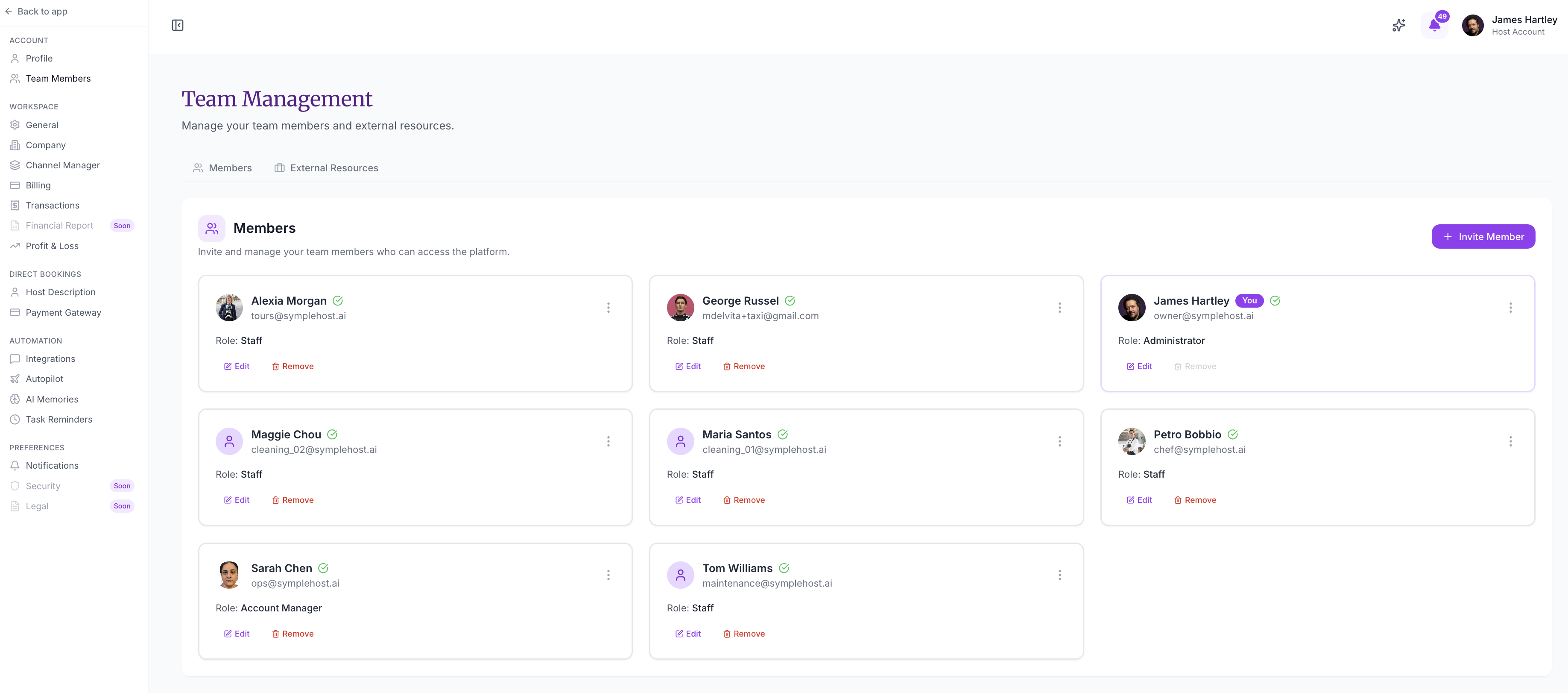Click email maintenance@symplehost.ai
The height and width of the screenshot is (693, 1568).
(767, 583)
